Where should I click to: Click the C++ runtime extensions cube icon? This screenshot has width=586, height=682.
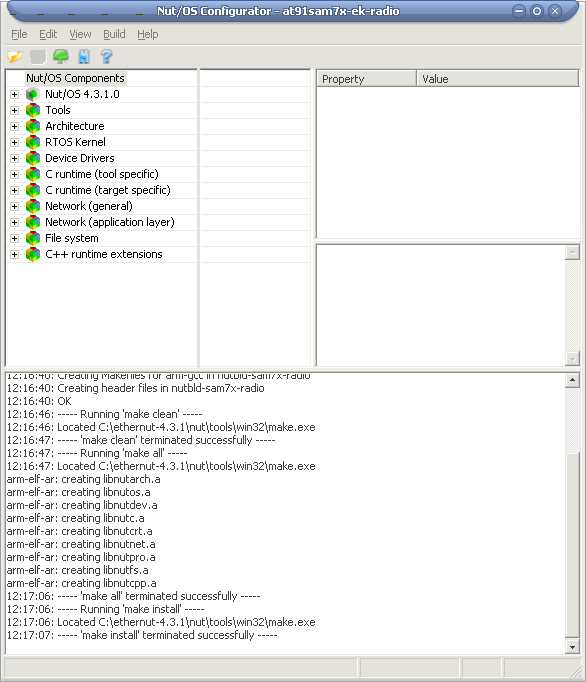(x=33, y=254)
